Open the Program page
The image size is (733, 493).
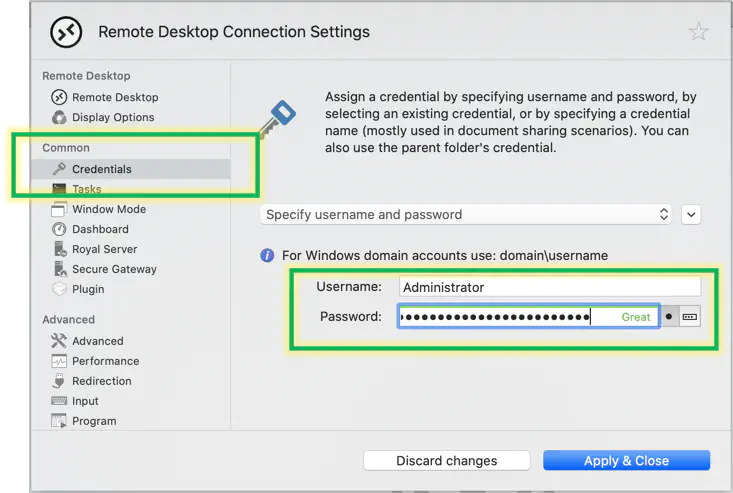[x=94, y=422]
